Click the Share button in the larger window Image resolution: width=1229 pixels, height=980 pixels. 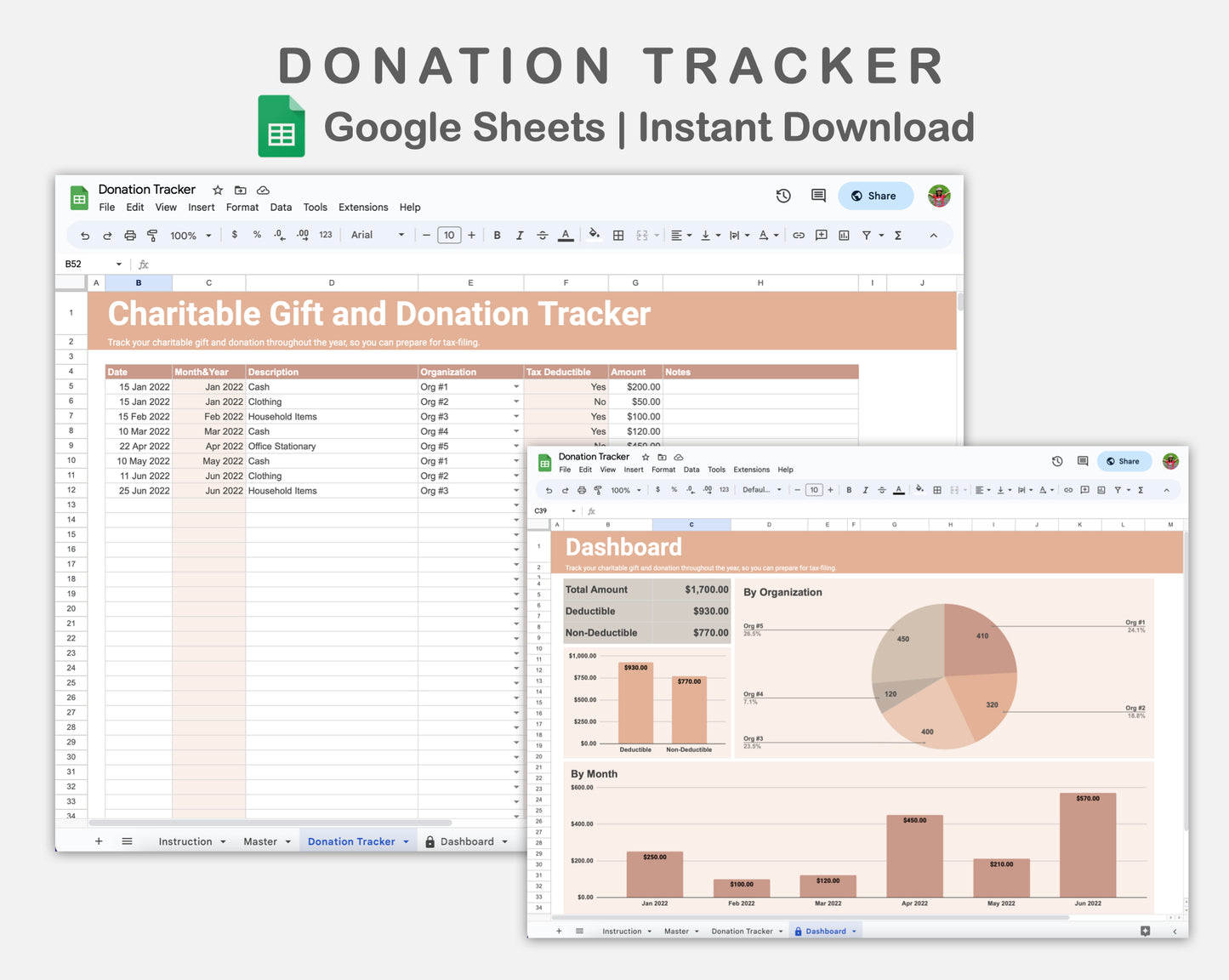point(874,196)
